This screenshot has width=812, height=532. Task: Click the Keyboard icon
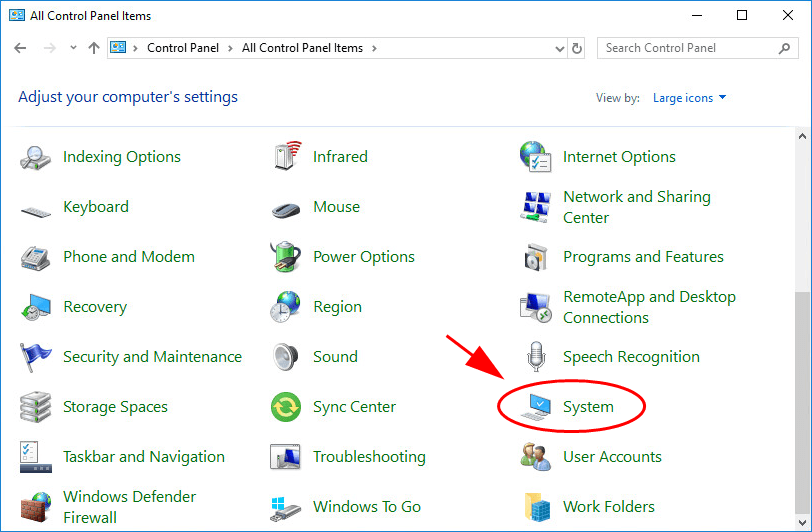pos(35,211)
